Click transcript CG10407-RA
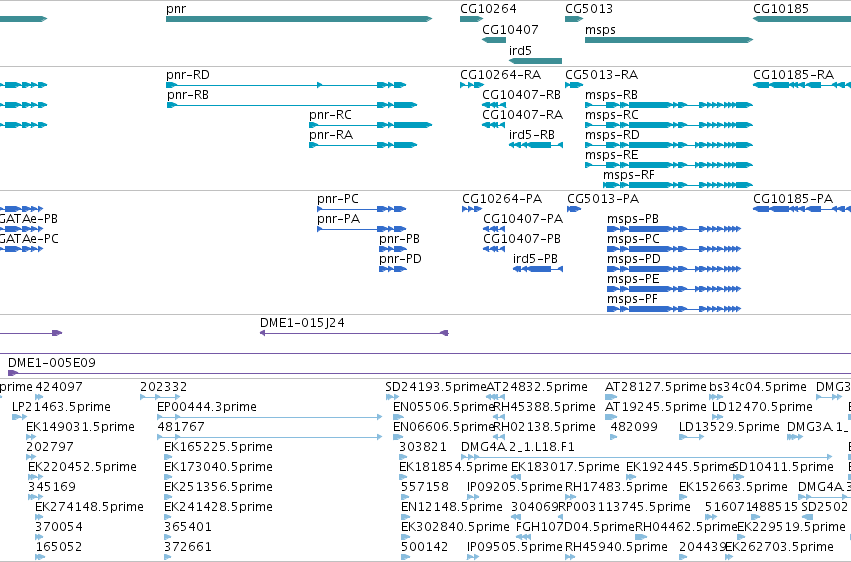Image resolution: width=851 pixels, height=562 pixels. (x=494, y=125)
